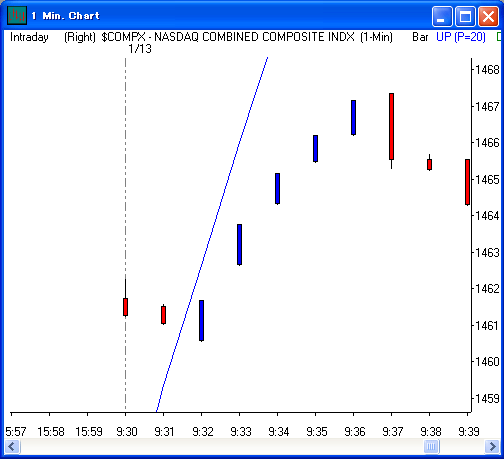Click the 15:58 time axis label
This screenshot has width=504, height=459.
click(x=51, y=432)
